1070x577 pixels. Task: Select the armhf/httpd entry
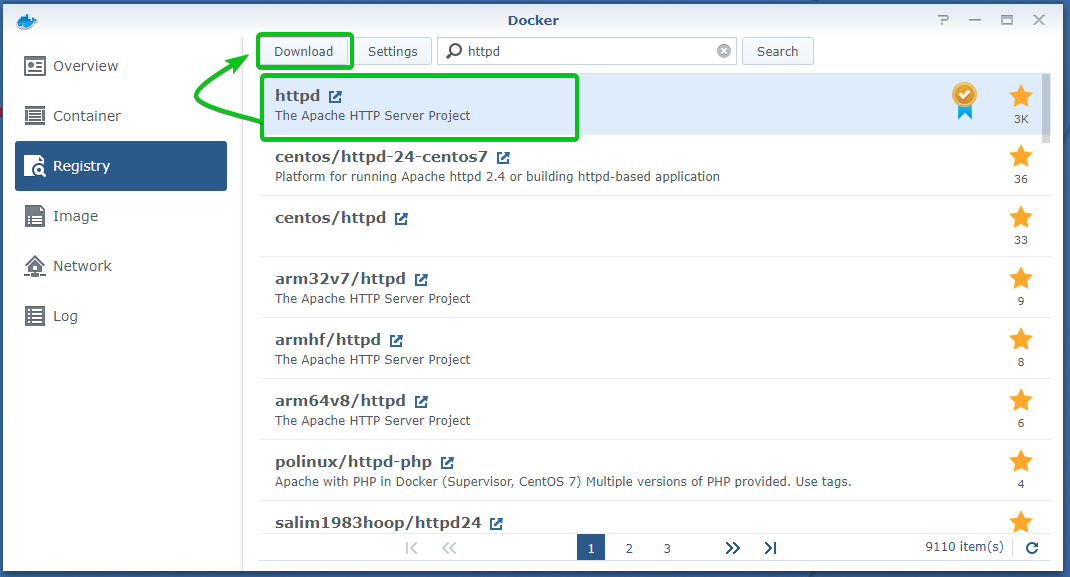(x=650, y=349)
